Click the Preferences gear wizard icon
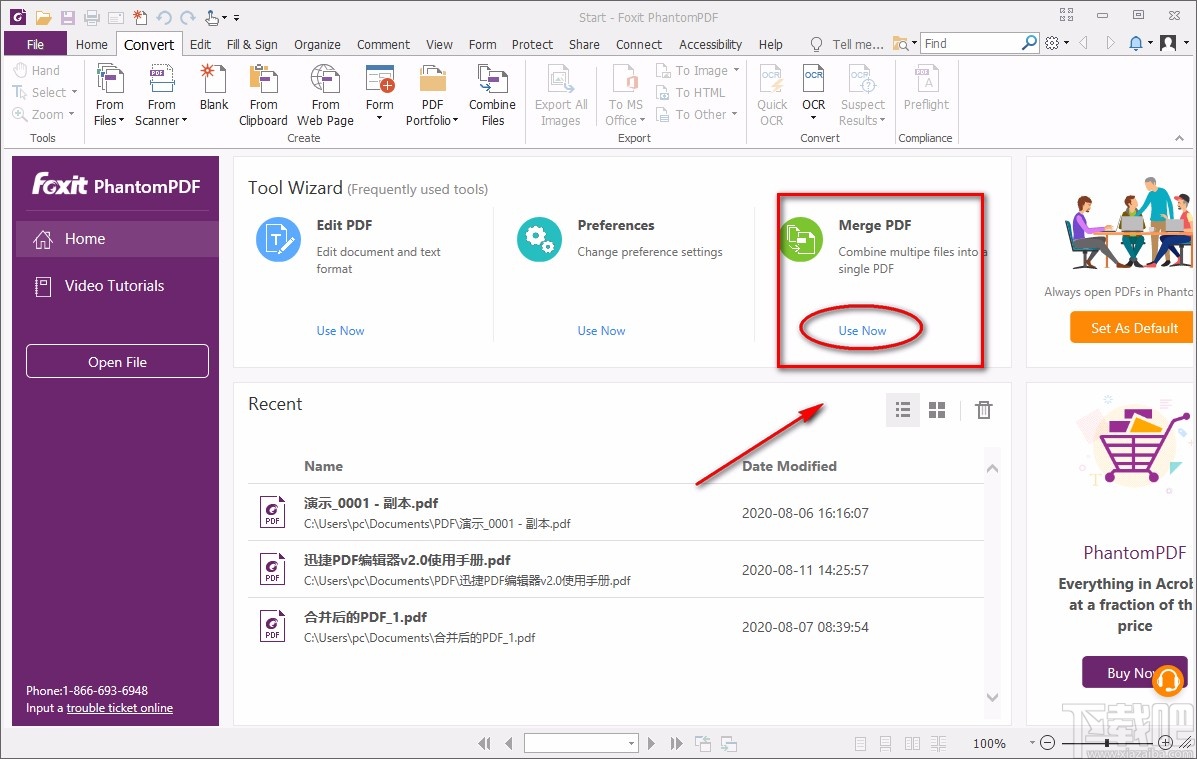 coord(539,239)
